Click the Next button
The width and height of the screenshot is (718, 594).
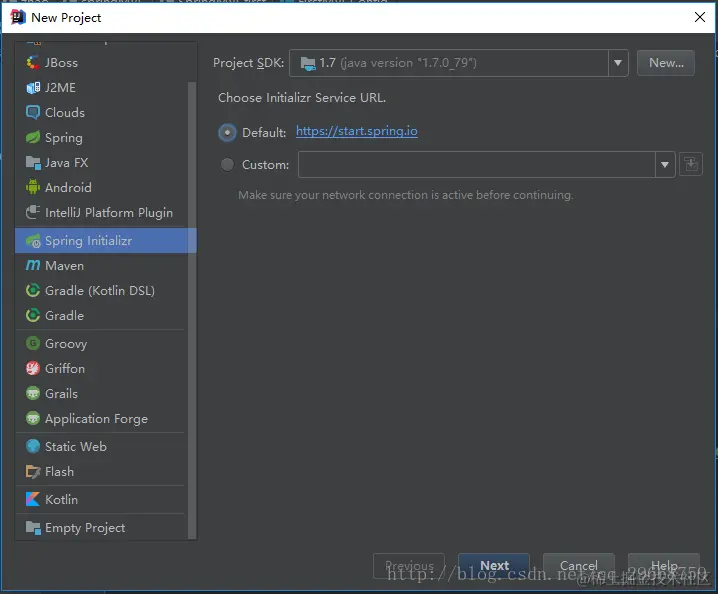coord(494,566)
